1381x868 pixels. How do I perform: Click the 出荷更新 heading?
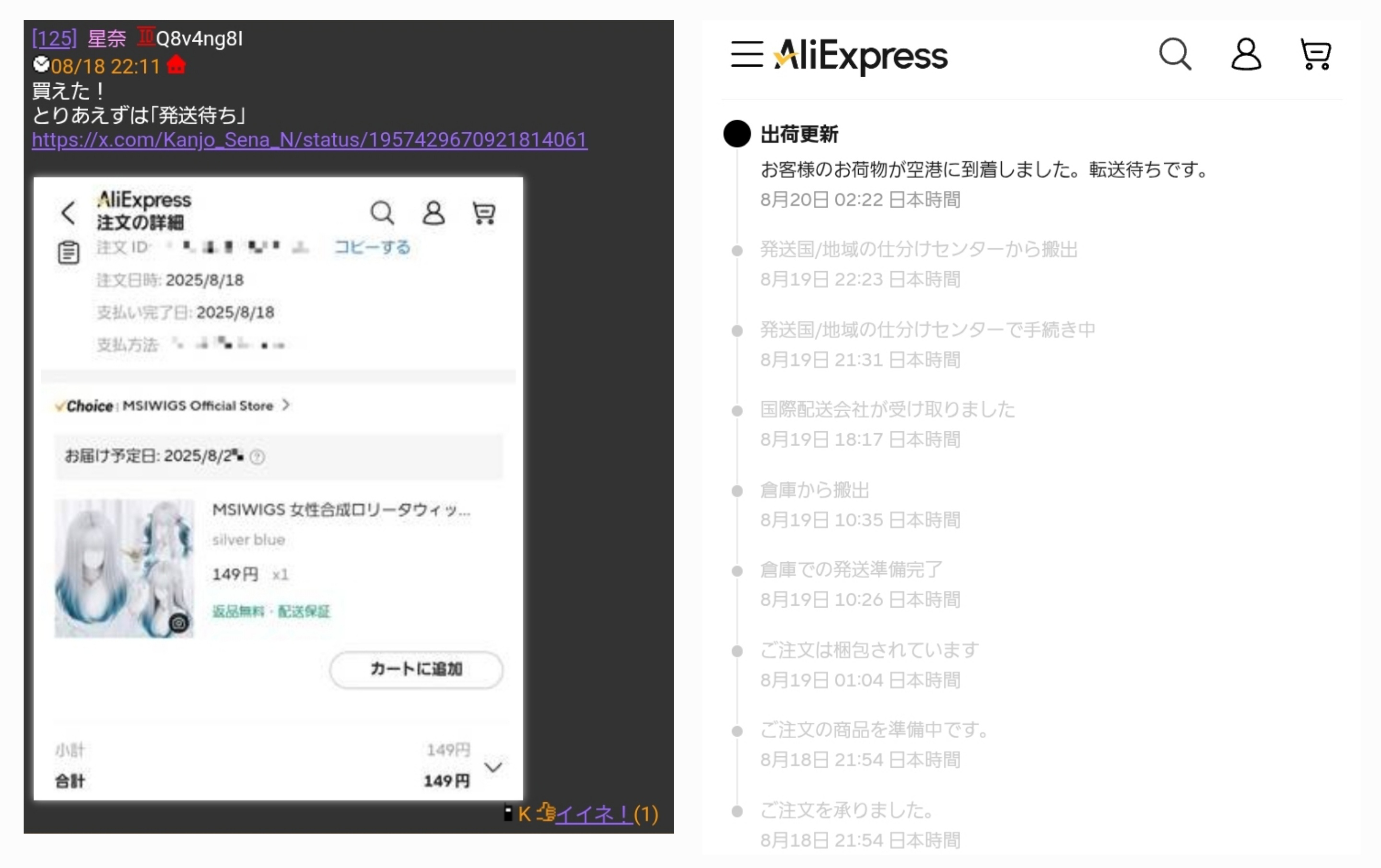click(x=799, y=134)
